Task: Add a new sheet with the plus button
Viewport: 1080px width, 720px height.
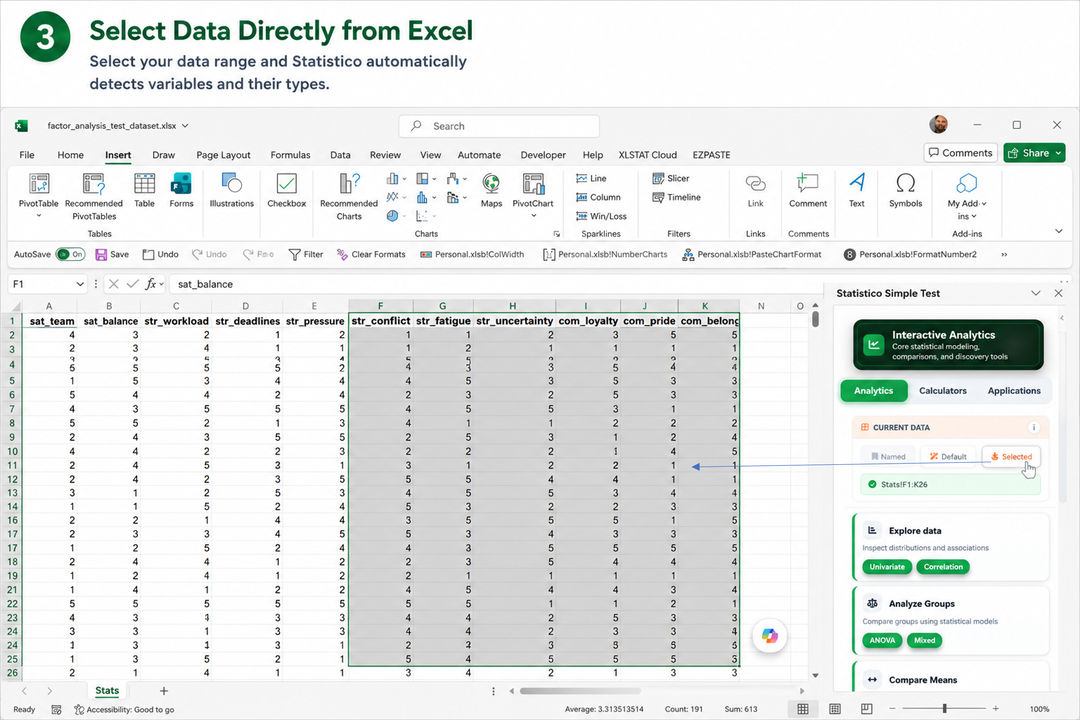Action: click(164, 690)
